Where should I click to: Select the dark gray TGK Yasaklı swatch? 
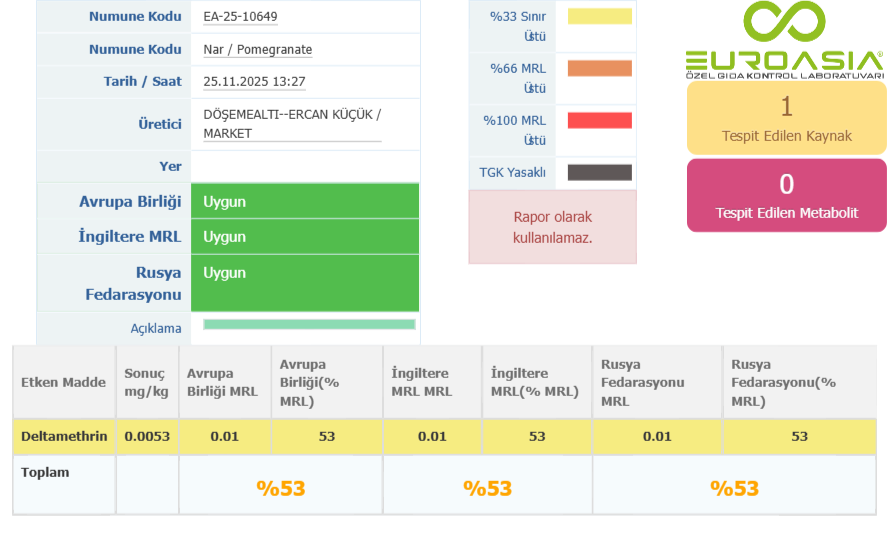click(599, 172)
